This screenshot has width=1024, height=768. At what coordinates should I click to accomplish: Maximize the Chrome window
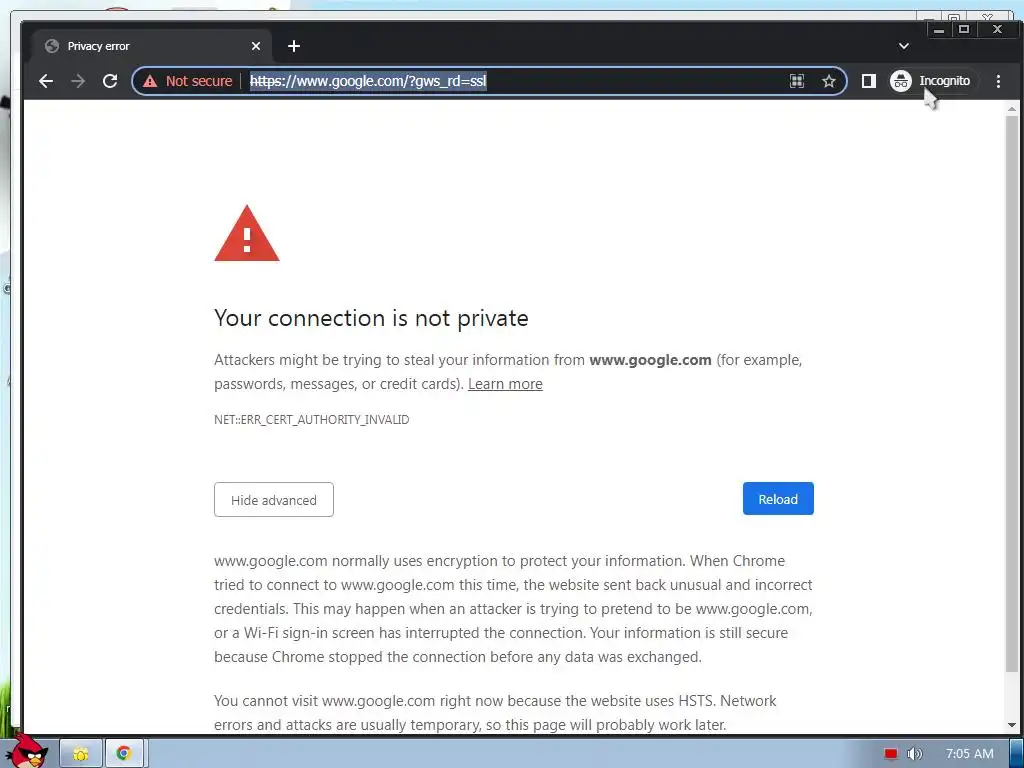click(x=964, y=29)
